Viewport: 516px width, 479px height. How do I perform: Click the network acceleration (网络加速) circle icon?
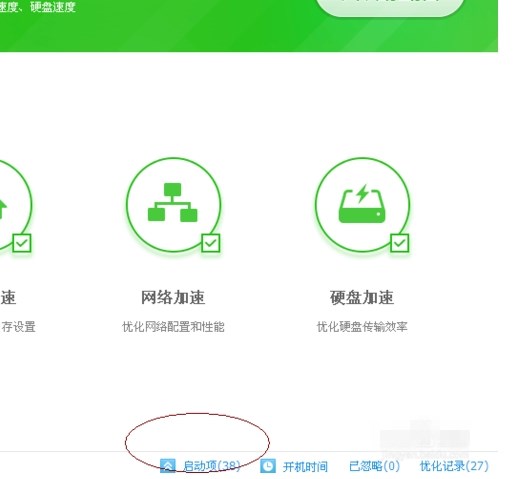pos(173,205)
